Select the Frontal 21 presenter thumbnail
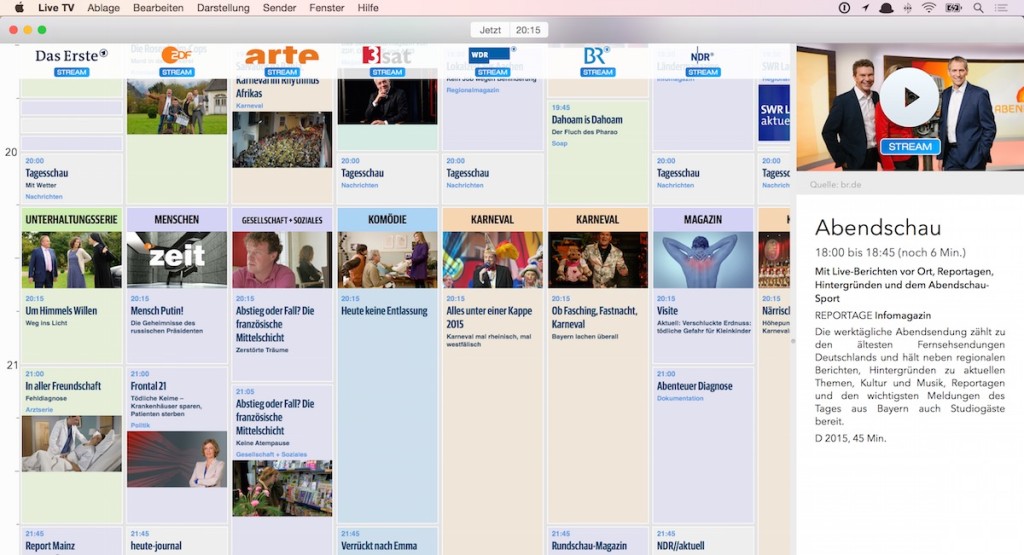 [x=177, y=459]
